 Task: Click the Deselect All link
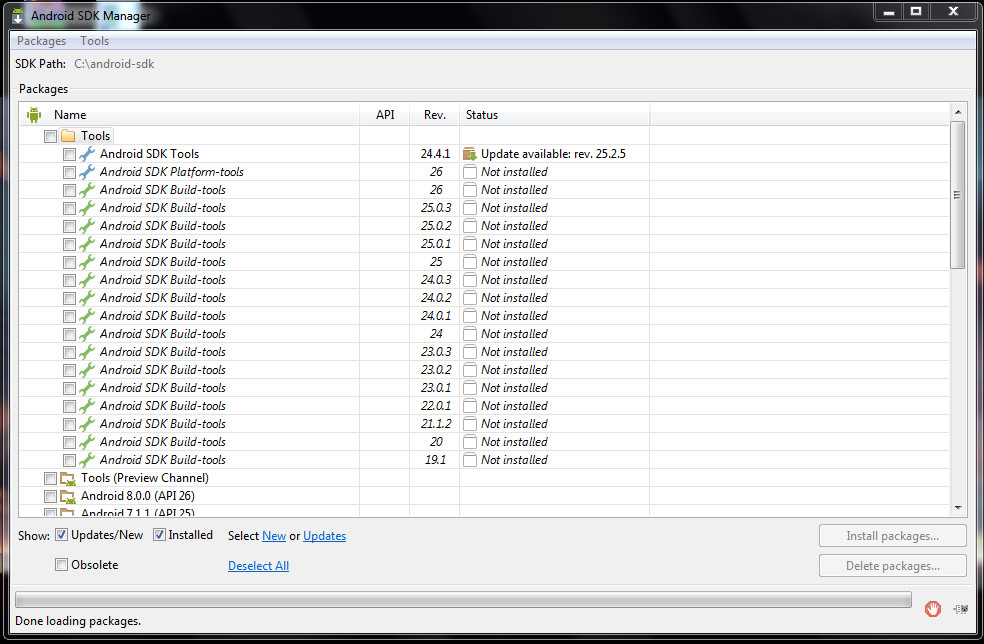click(259, 566)
